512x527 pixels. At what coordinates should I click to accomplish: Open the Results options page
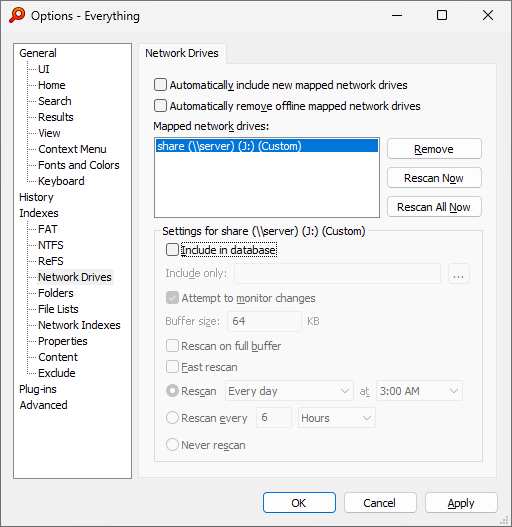[55, 117]
